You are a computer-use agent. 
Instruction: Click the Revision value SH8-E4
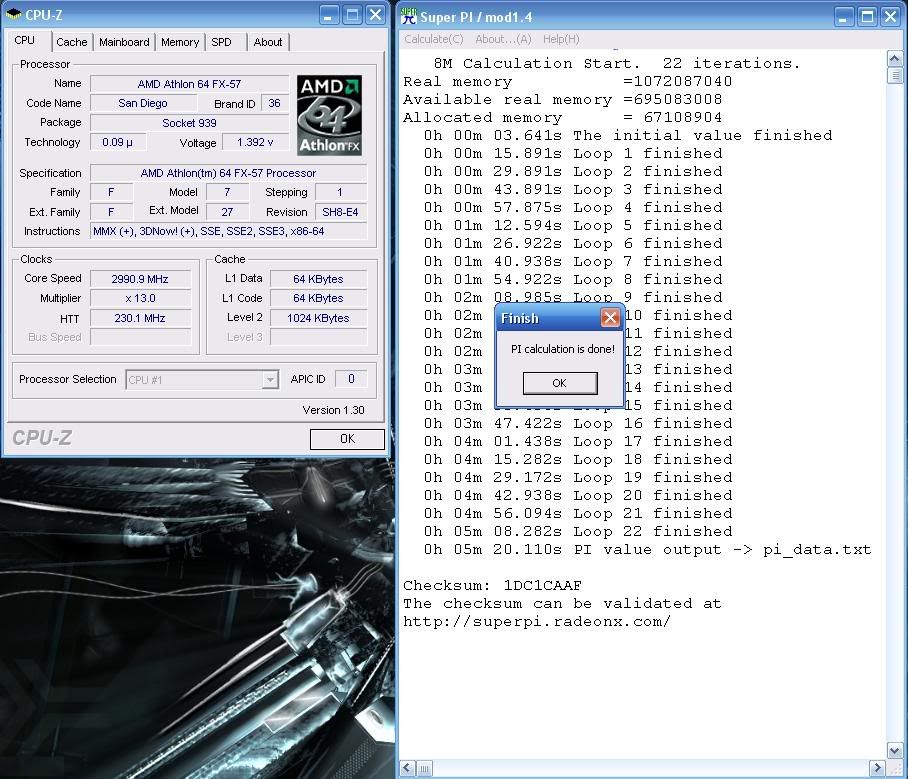(340, 212)
